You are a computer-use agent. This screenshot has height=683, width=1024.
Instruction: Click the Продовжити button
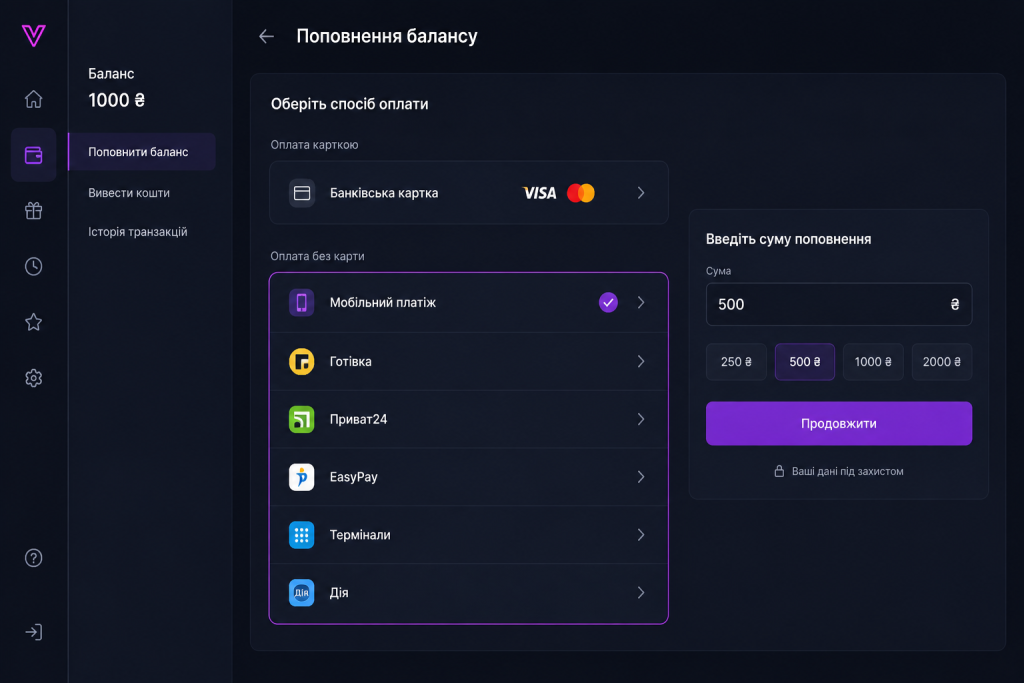tap(839, 423)
